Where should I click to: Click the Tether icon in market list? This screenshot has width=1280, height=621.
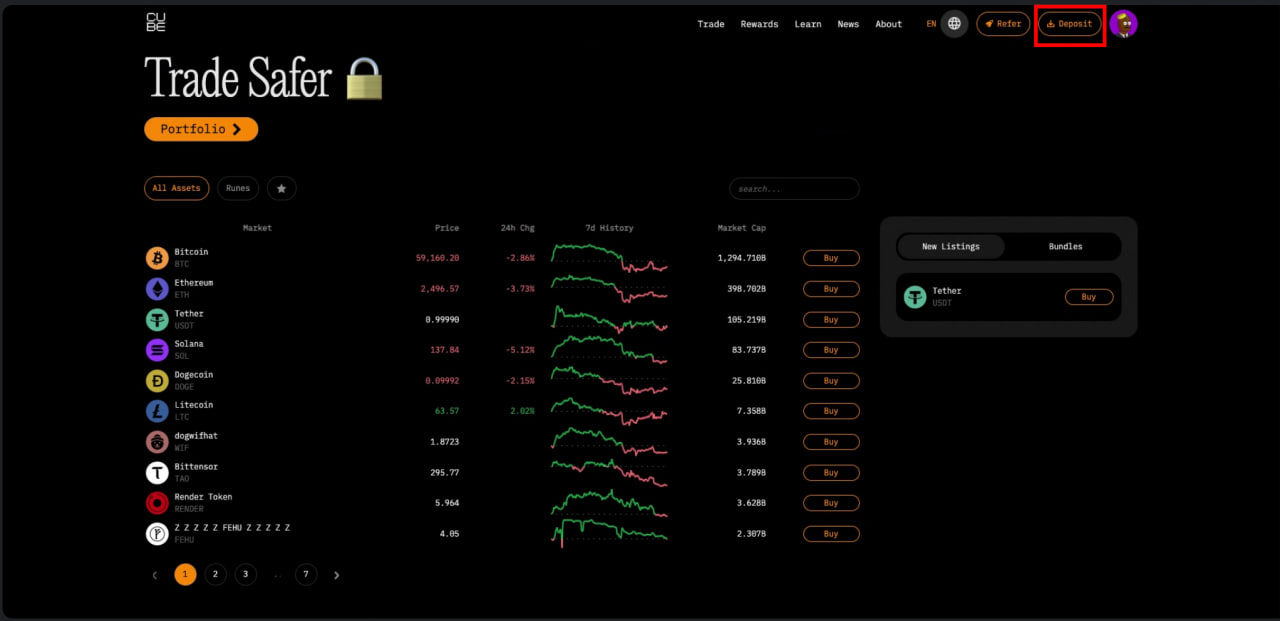click(157, 320)
